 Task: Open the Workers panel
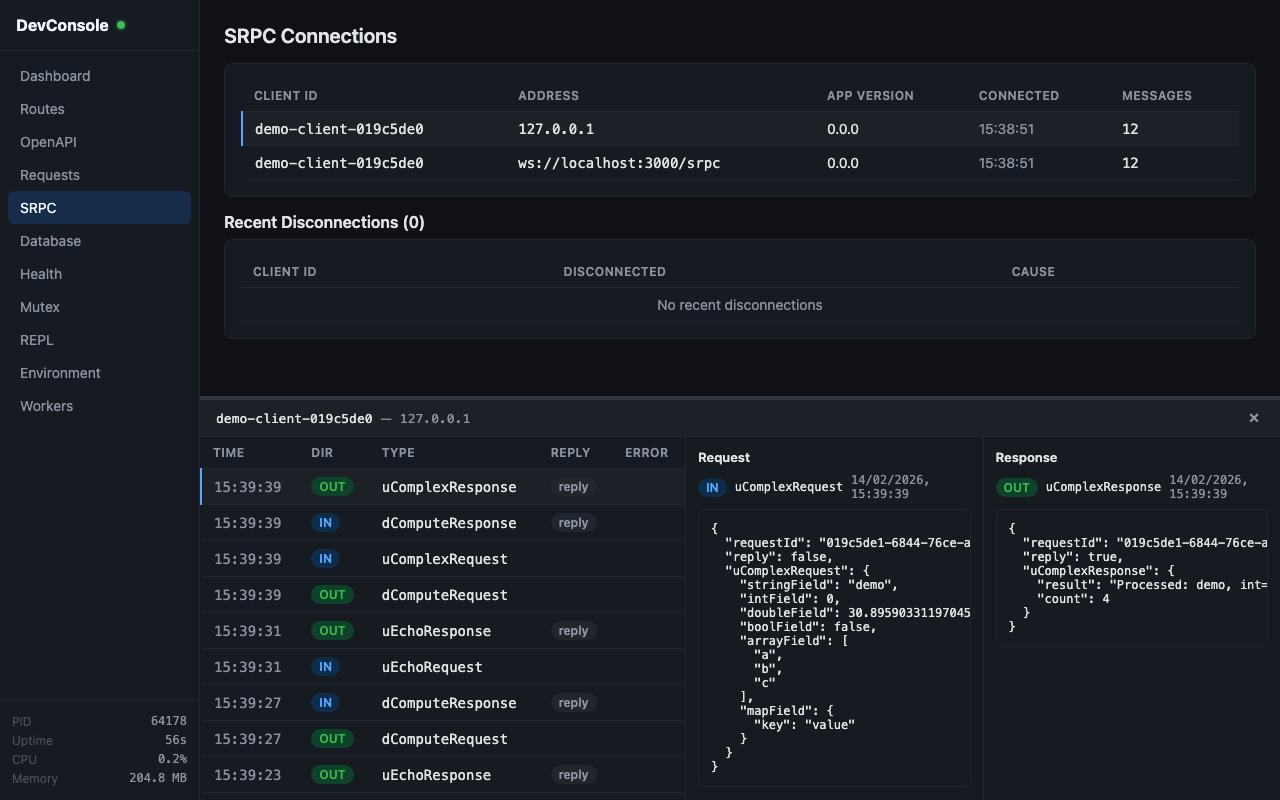pyautogui.click(x=46, y=406)
